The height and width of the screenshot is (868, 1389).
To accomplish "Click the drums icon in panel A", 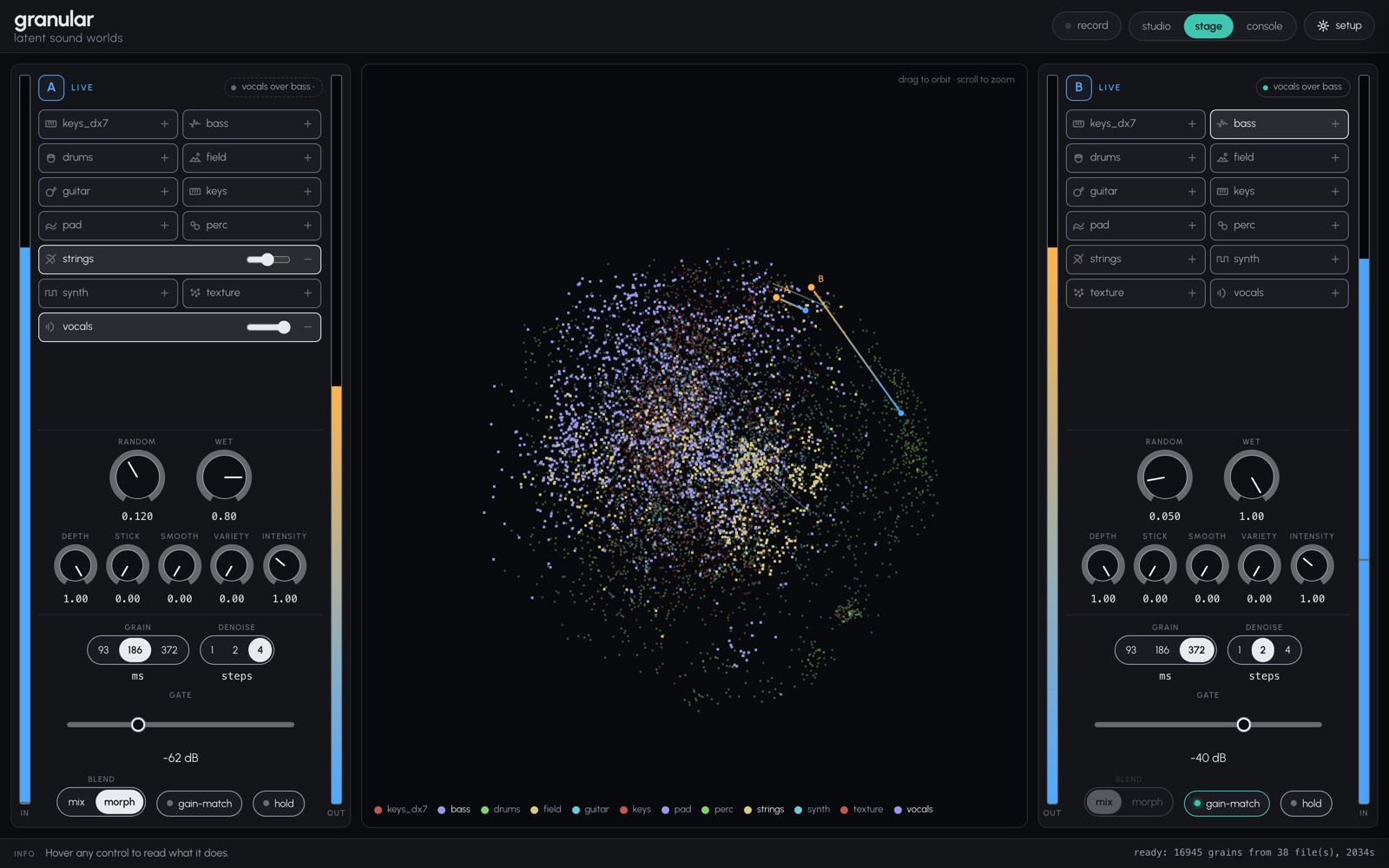I will (51, 158).
